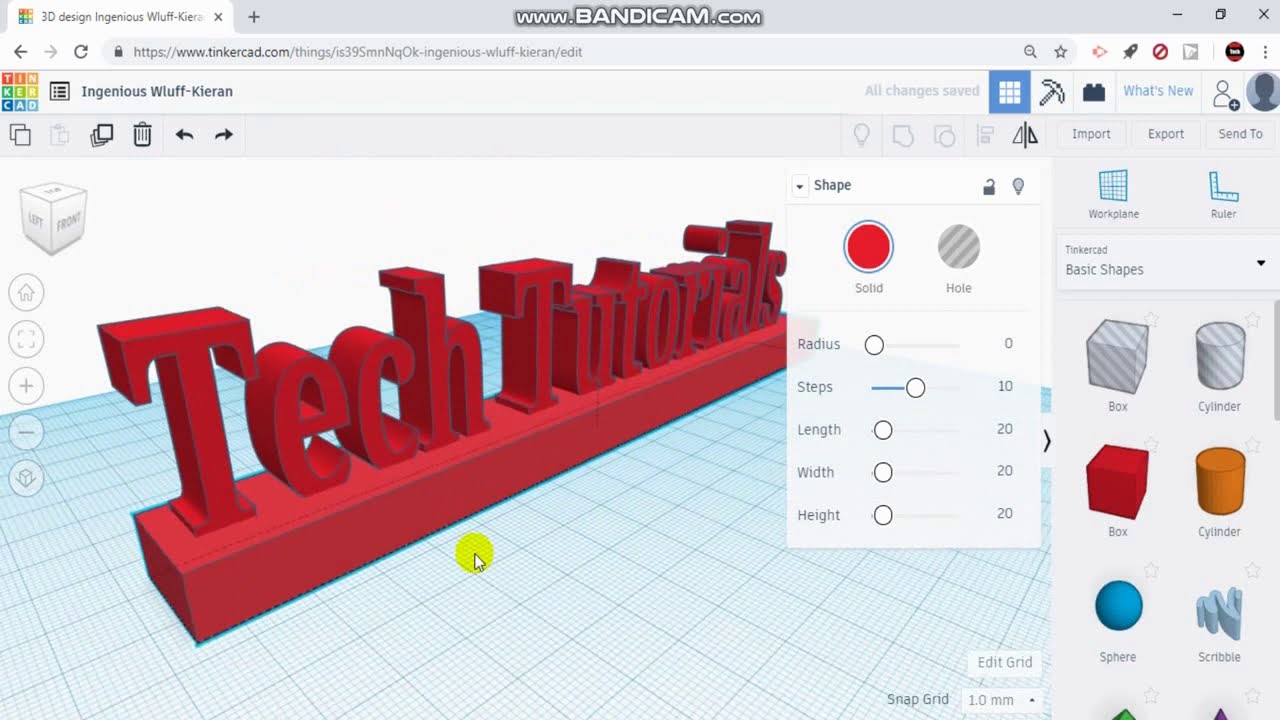This screenshot has width=1280, height=720.
Task: Click the Zoom out minus icon
Action: (x=26, y=432)
